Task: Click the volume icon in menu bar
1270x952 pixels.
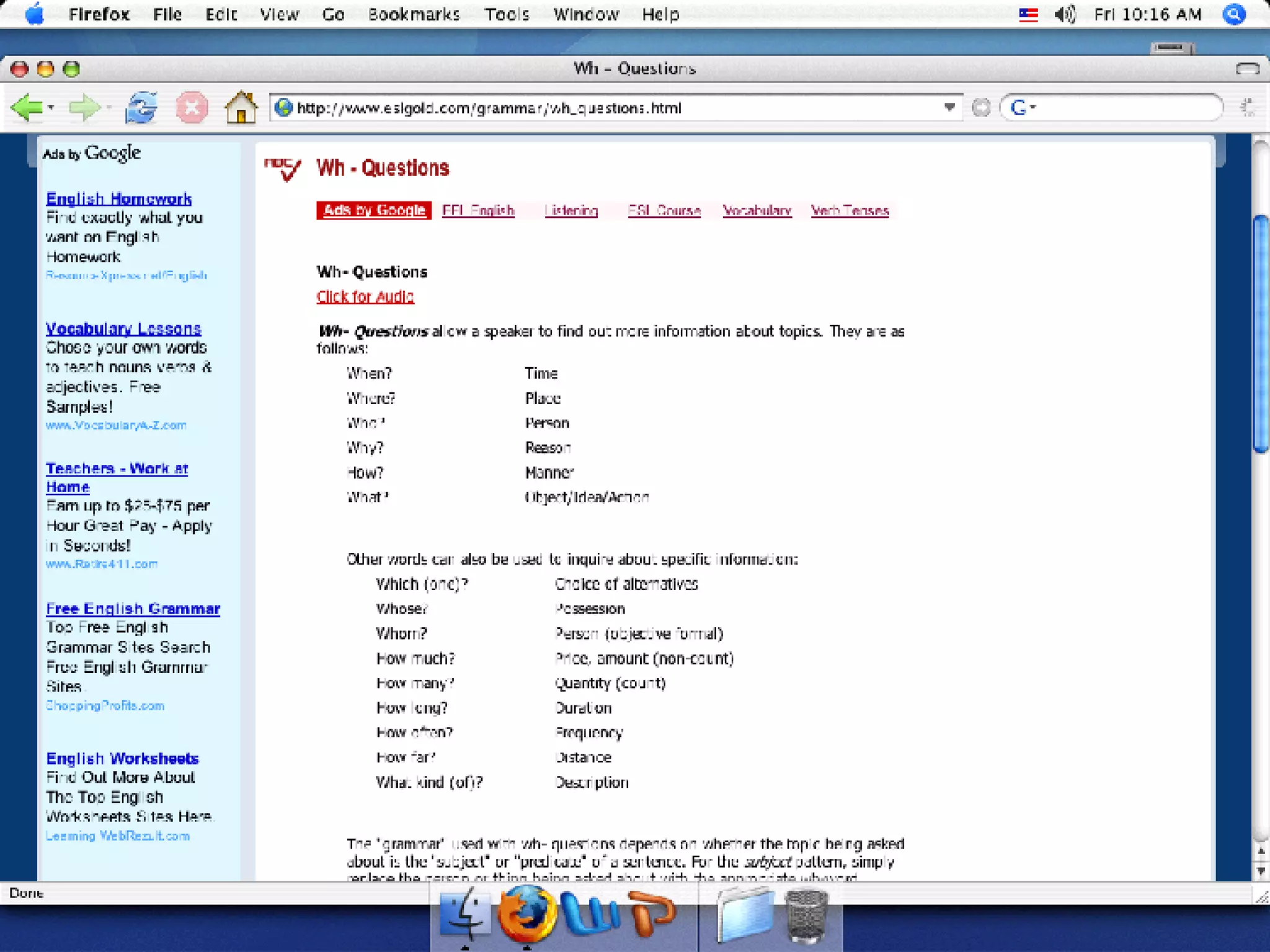Action: [1065, 14]
